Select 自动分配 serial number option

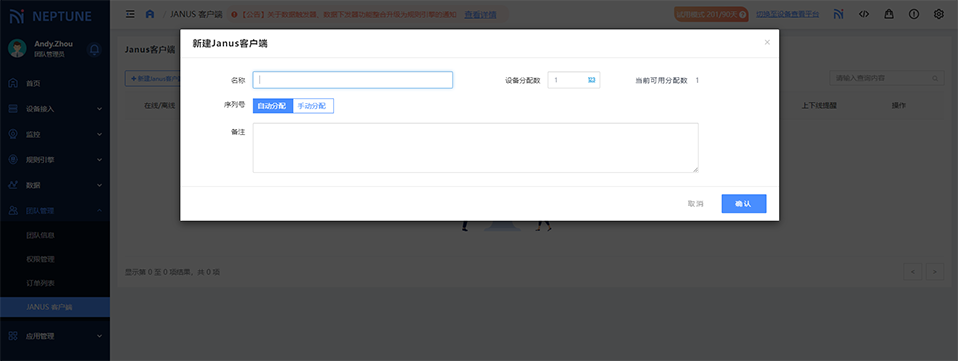[272, 106]
